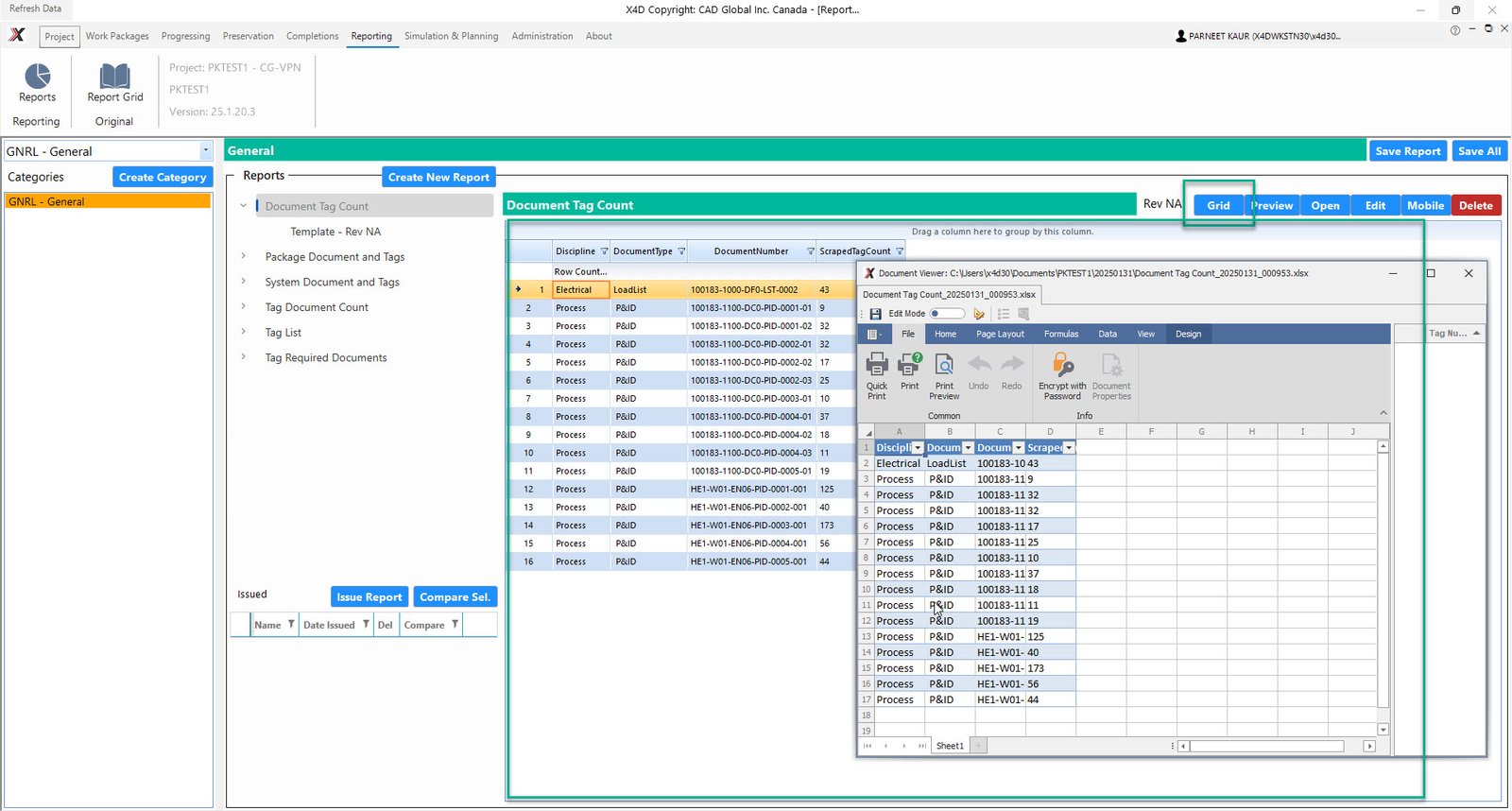Open Print Preview in the viewer ribbon
The width and height of the screenshot is (1512, 811).
point(944,365)
